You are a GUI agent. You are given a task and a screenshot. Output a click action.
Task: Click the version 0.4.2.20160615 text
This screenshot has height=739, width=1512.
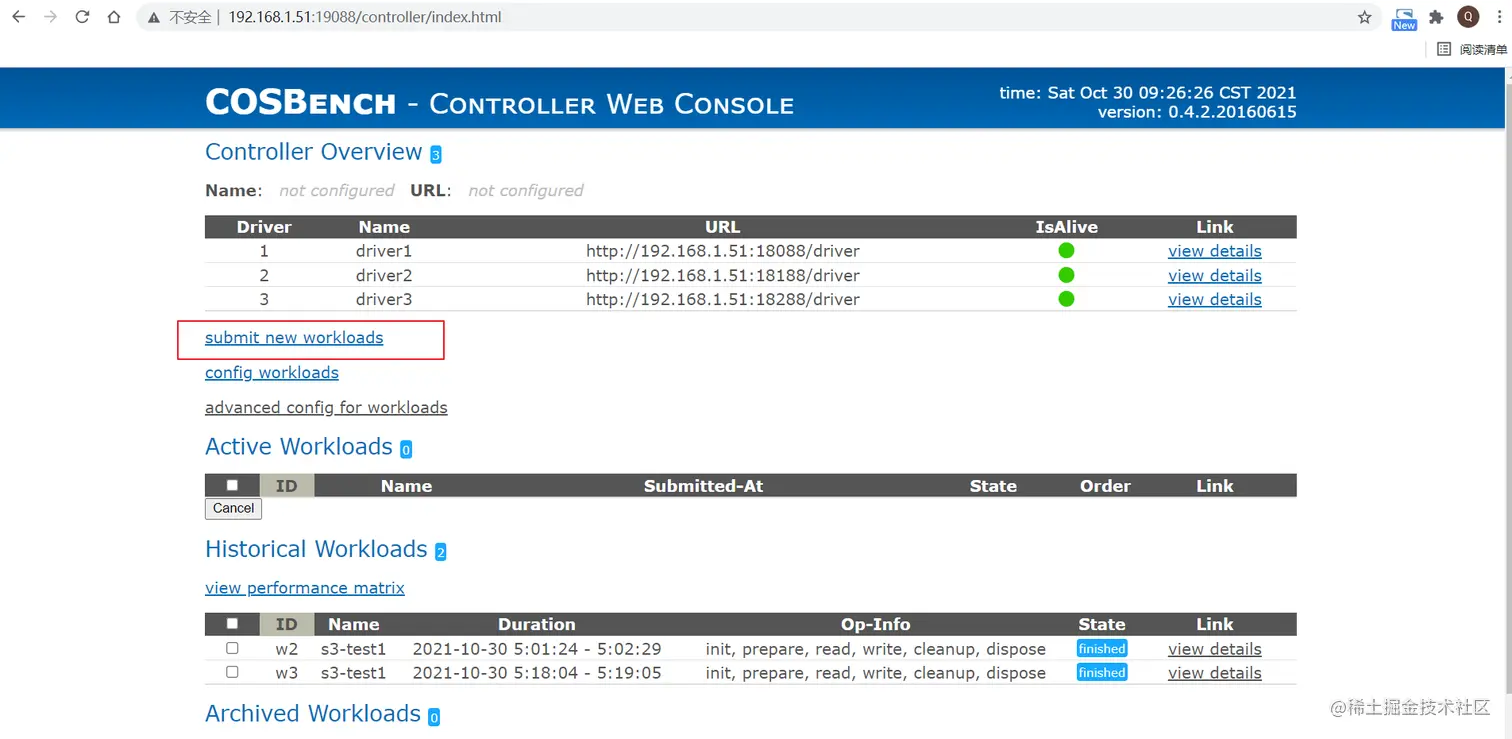(1197, 112)
